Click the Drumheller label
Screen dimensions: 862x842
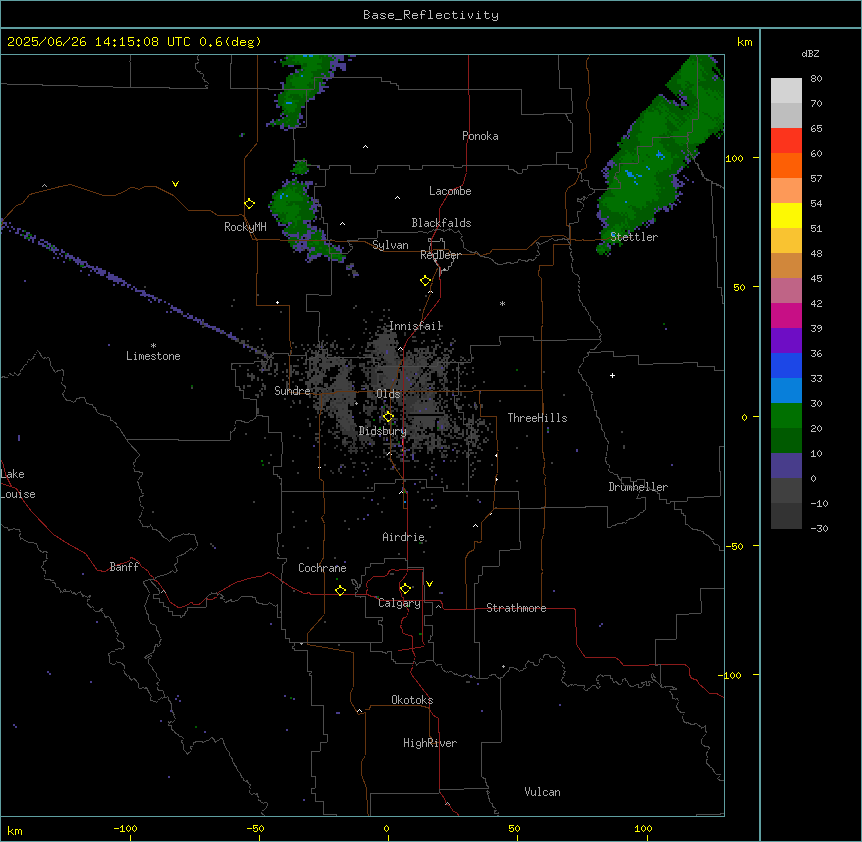pos(638,487)
